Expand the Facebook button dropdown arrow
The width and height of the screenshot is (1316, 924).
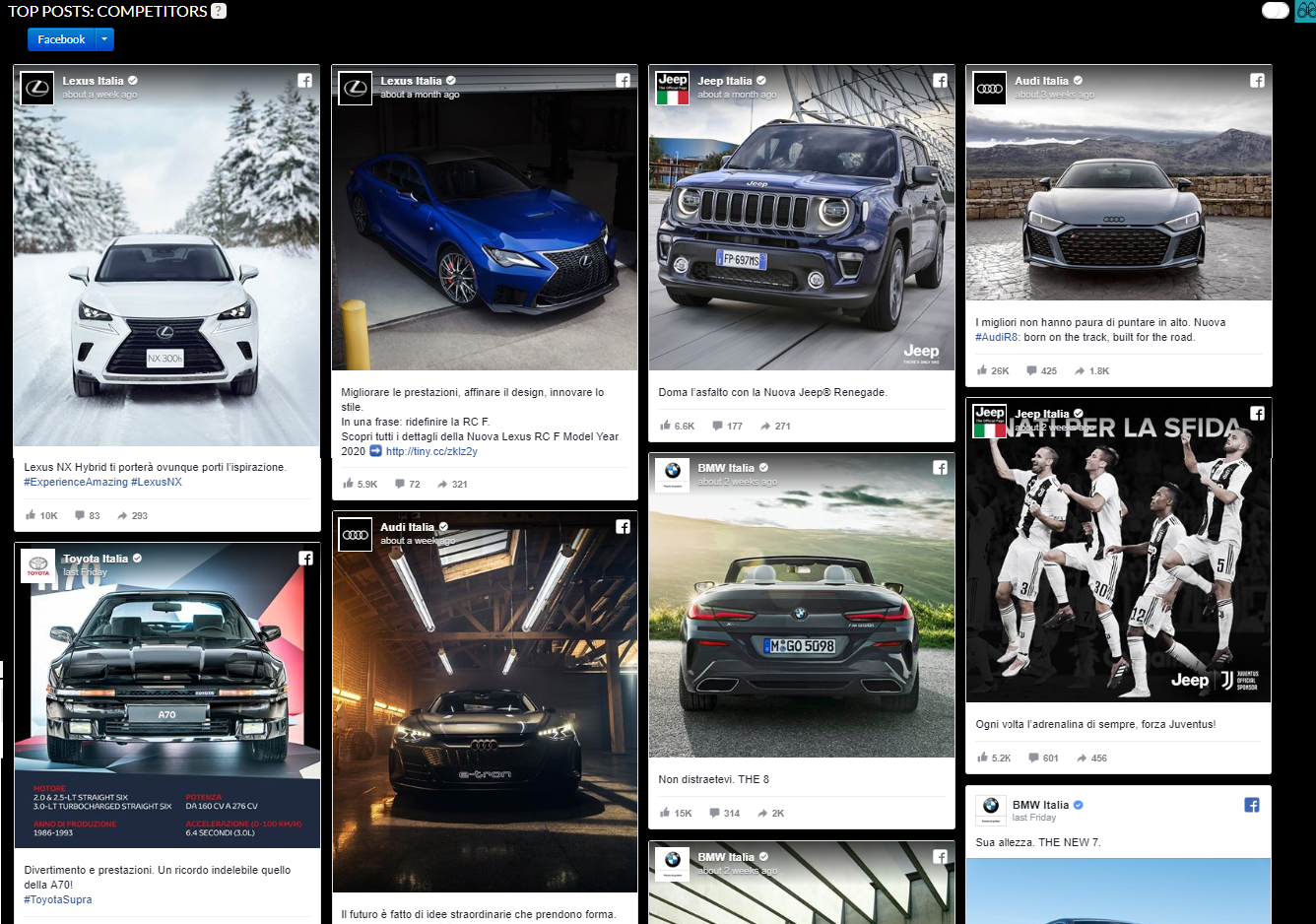pyautogui.click(x=104, y=39)
